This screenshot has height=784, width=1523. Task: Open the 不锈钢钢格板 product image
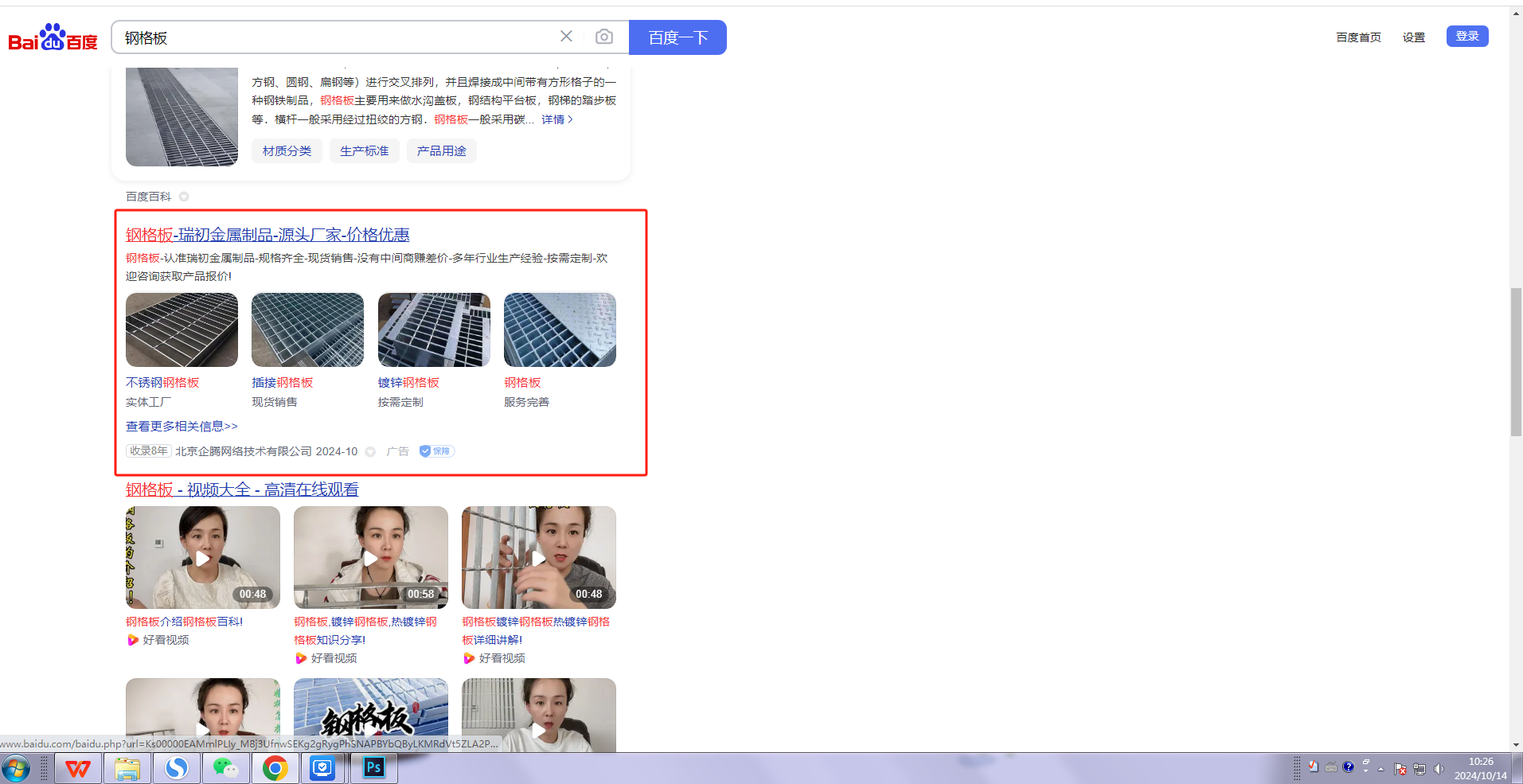(x=182, y=330)
